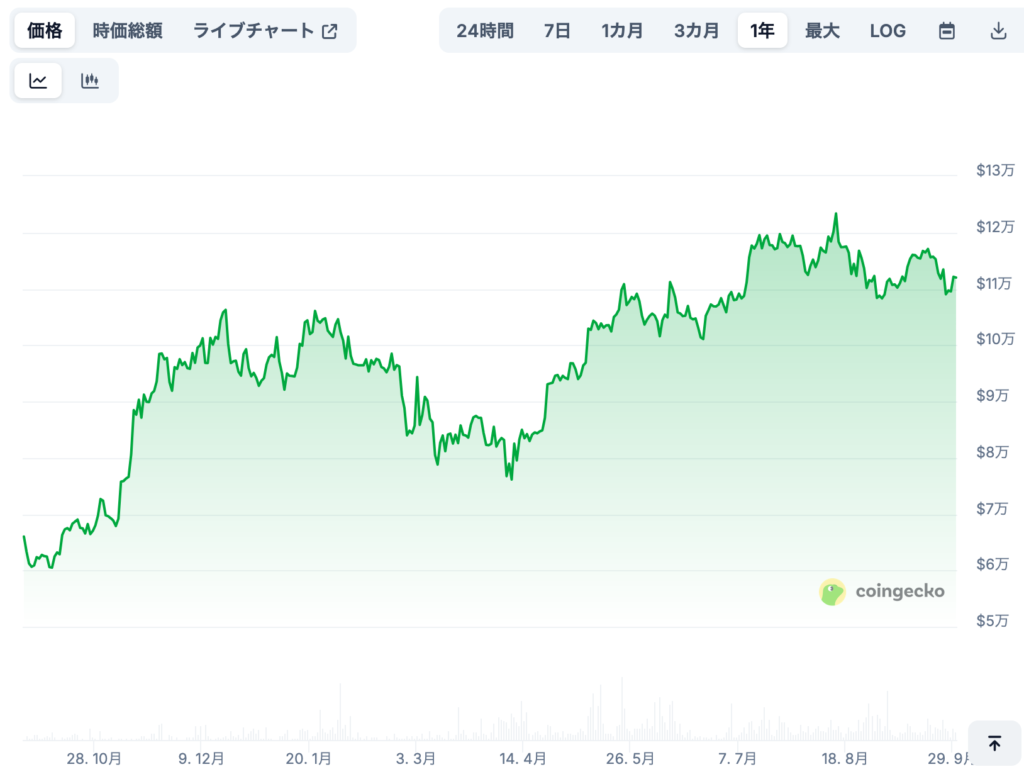Viewport: 1024px width, 779px height.
Task: Choose the 3カ月 time range
Action: coord(696,31)
